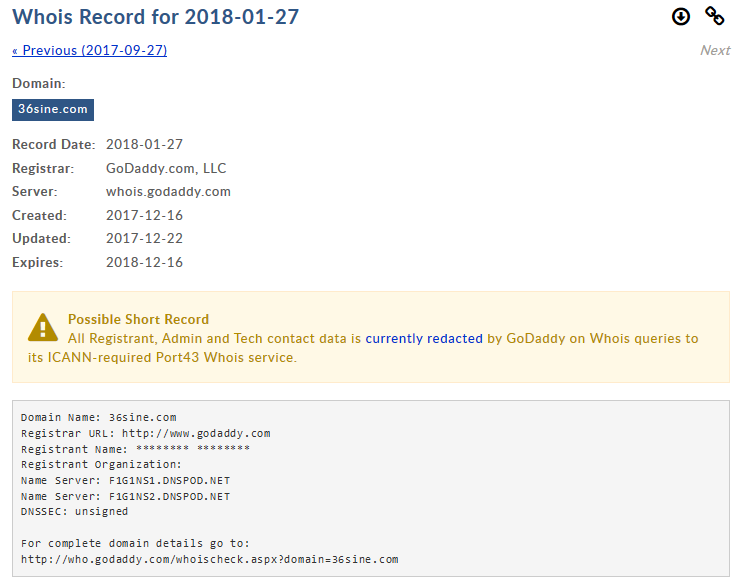The image size is (737, 585).
Task: Click the Registrar: label
Action: click(43, 168)
